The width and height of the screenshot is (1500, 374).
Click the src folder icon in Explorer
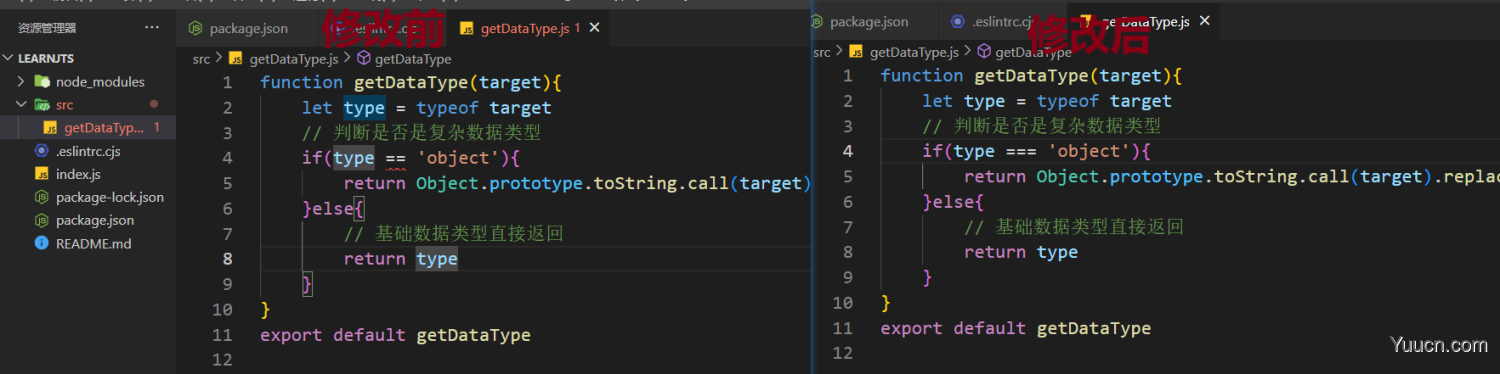click(x=42, y=105)
